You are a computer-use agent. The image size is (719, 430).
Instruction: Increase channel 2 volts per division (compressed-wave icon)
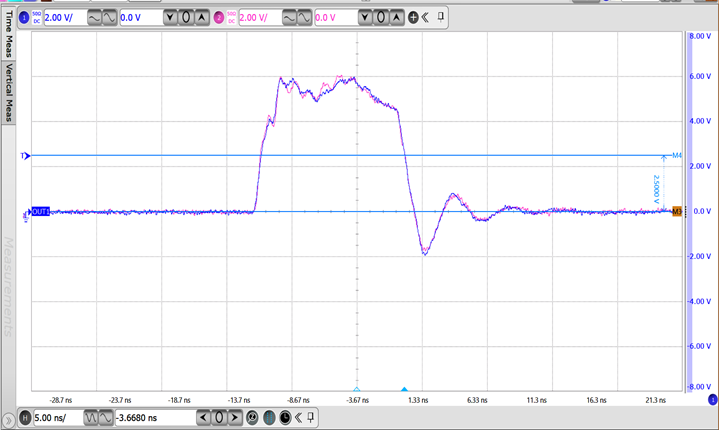289,18
